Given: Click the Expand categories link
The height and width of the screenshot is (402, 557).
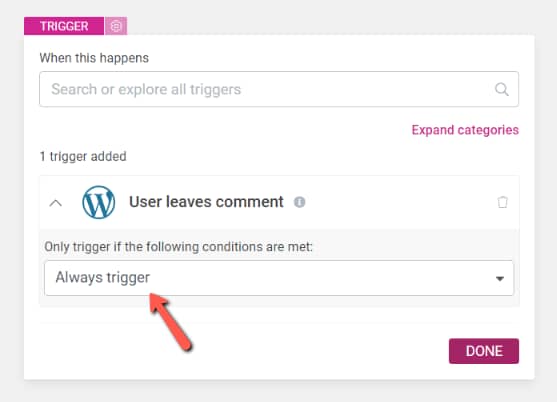Looking at the screenshot, I should tap(465, 130).
